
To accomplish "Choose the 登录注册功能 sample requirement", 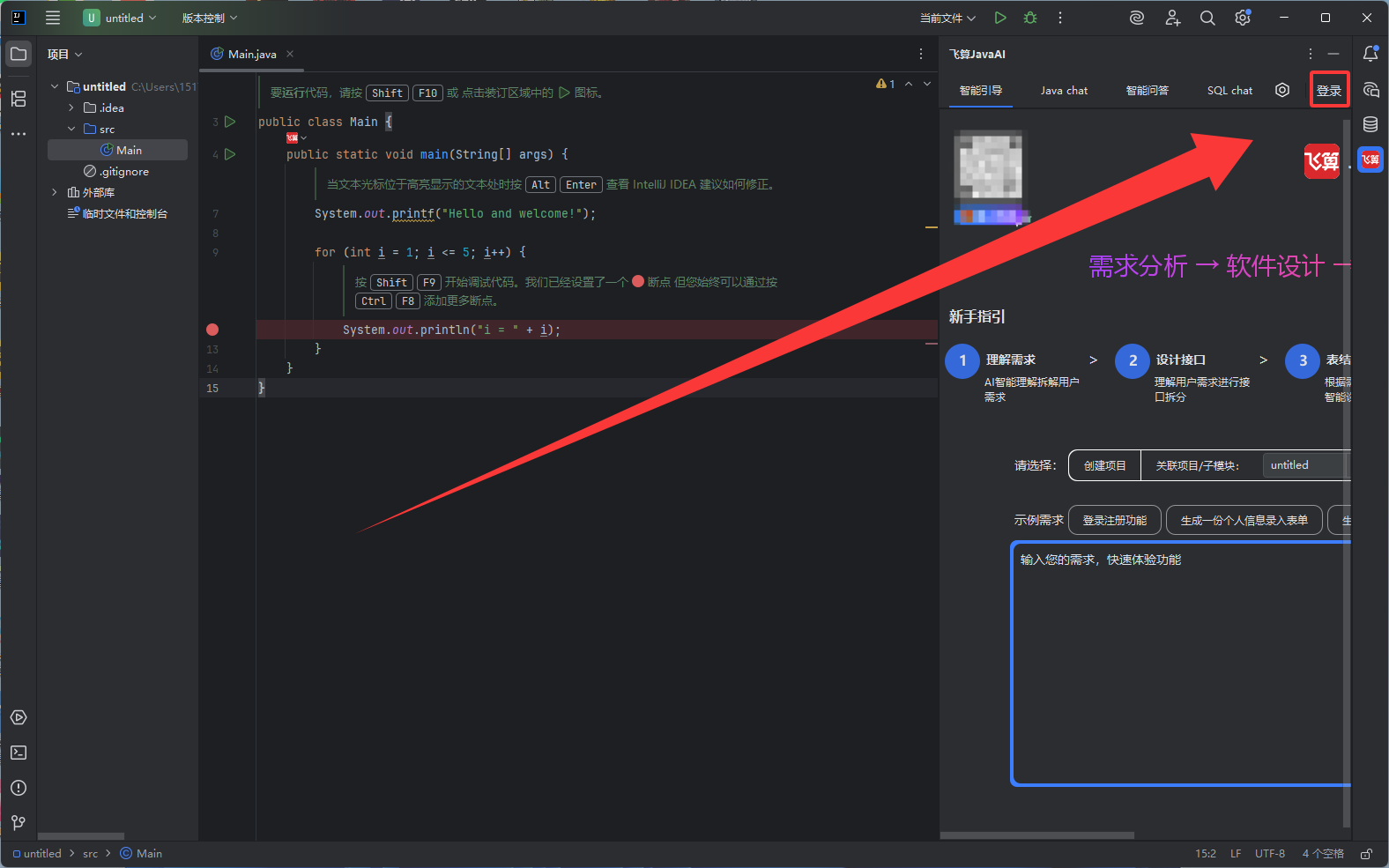I will click(1115, 520).
